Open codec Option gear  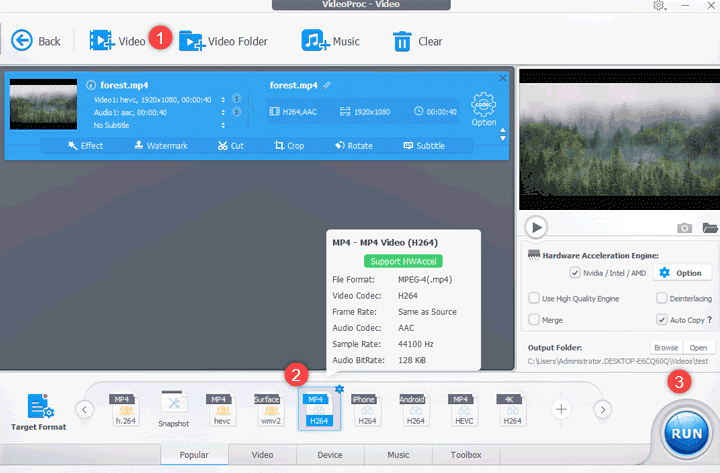(x=484, y=109)
